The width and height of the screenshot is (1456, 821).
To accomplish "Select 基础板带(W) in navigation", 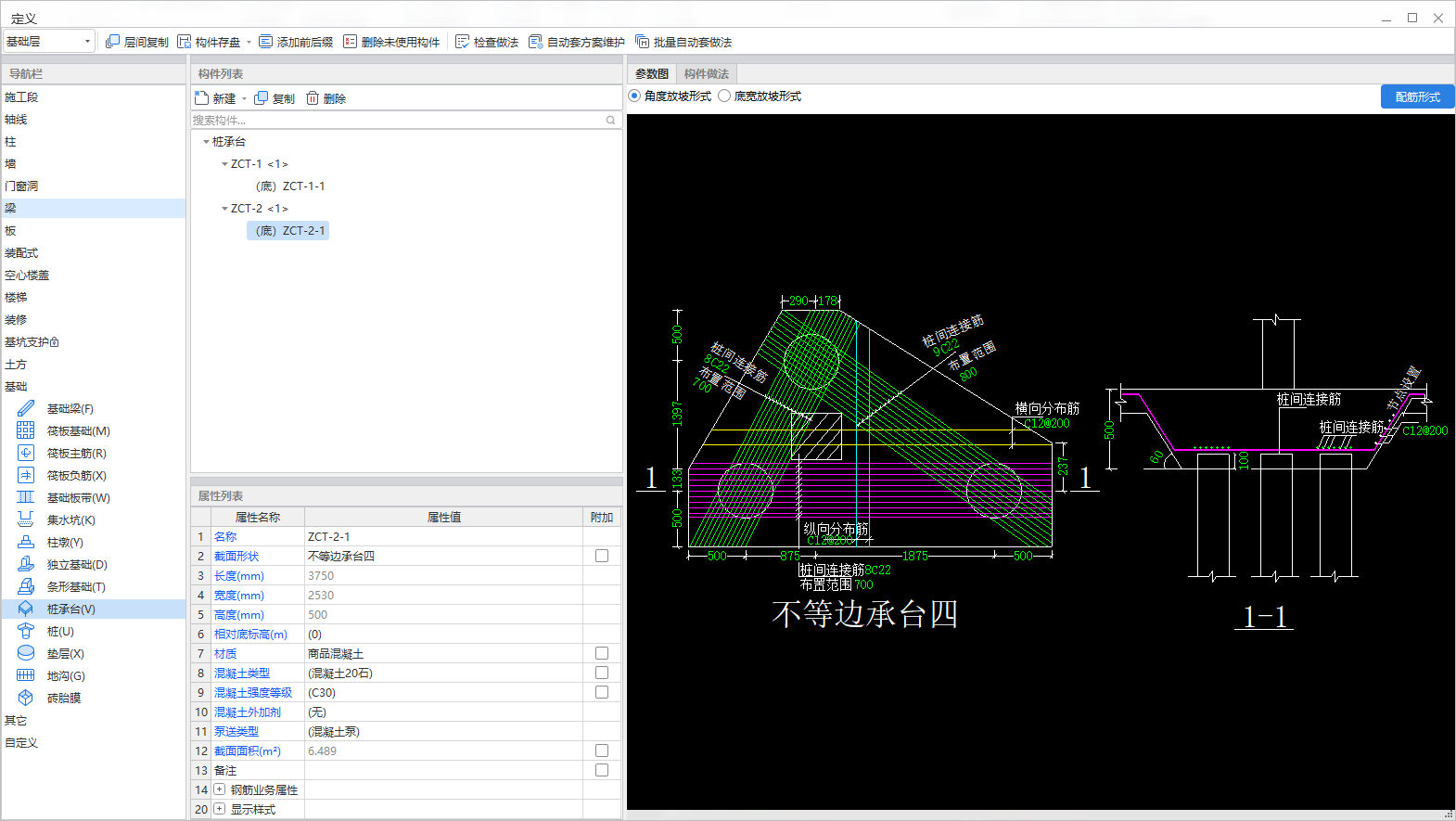I will pyautogui.click(x=79, y=497).
